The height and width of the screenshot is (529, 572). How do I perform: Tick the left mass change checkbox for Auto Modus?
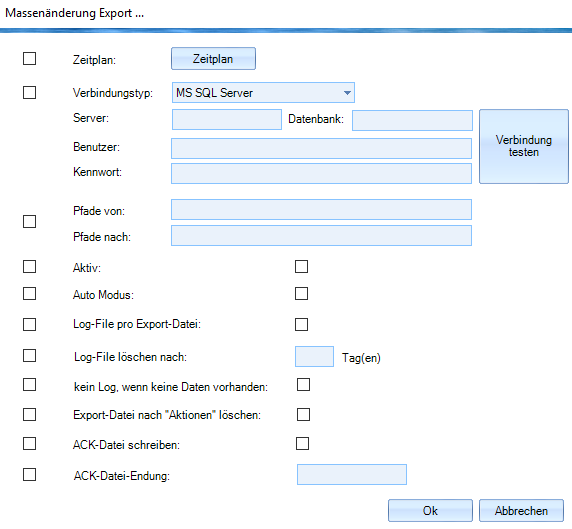coord(30,293)
